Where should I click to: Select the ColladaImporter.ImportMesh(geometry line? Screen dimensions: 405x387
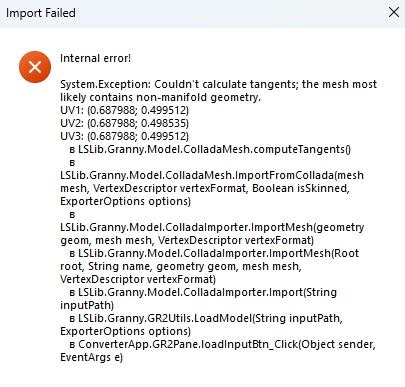[x=212, y=227]
